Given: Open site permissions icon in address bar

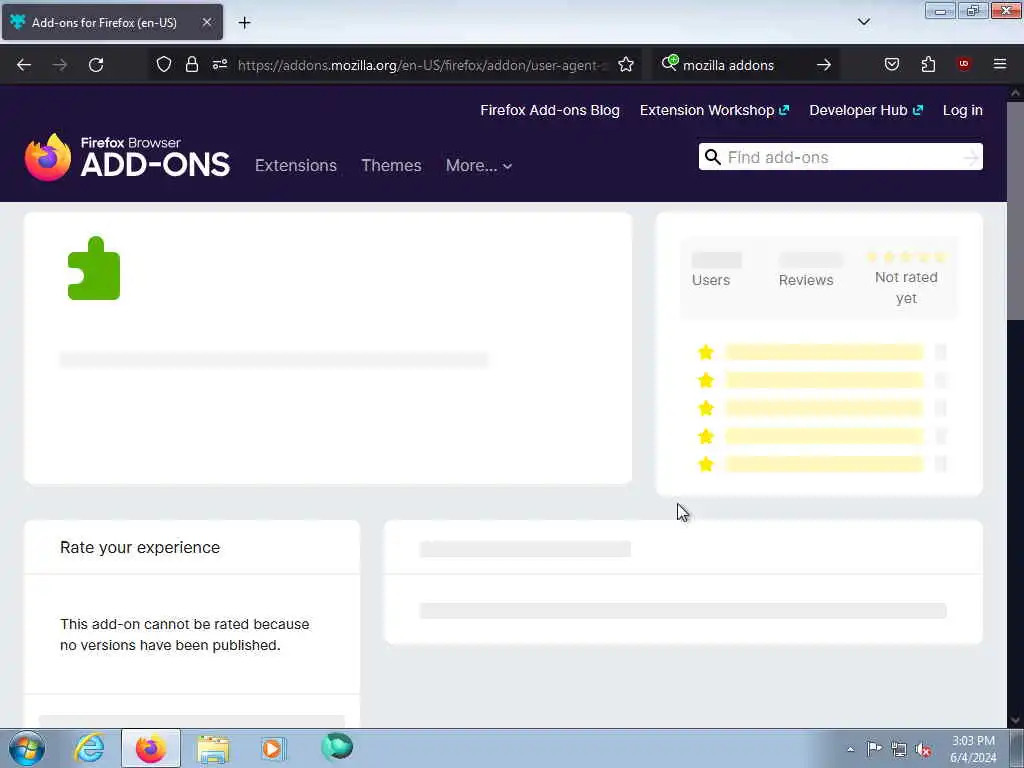Looking at the screenshot, I should (x=220, y=64).
